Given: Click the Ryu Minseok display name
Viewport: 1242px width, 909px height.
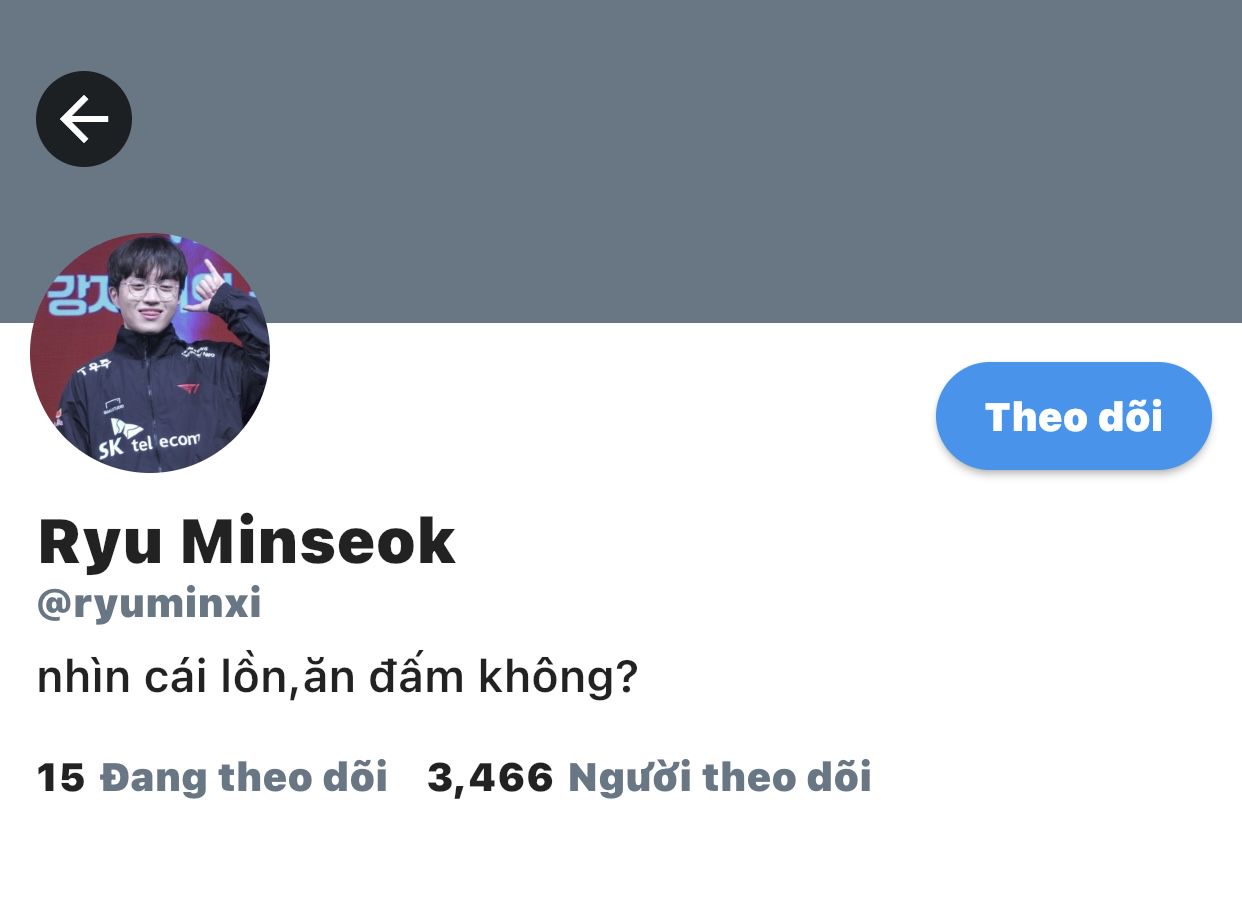Looking at the screenshot, I should tap(246, 541).
